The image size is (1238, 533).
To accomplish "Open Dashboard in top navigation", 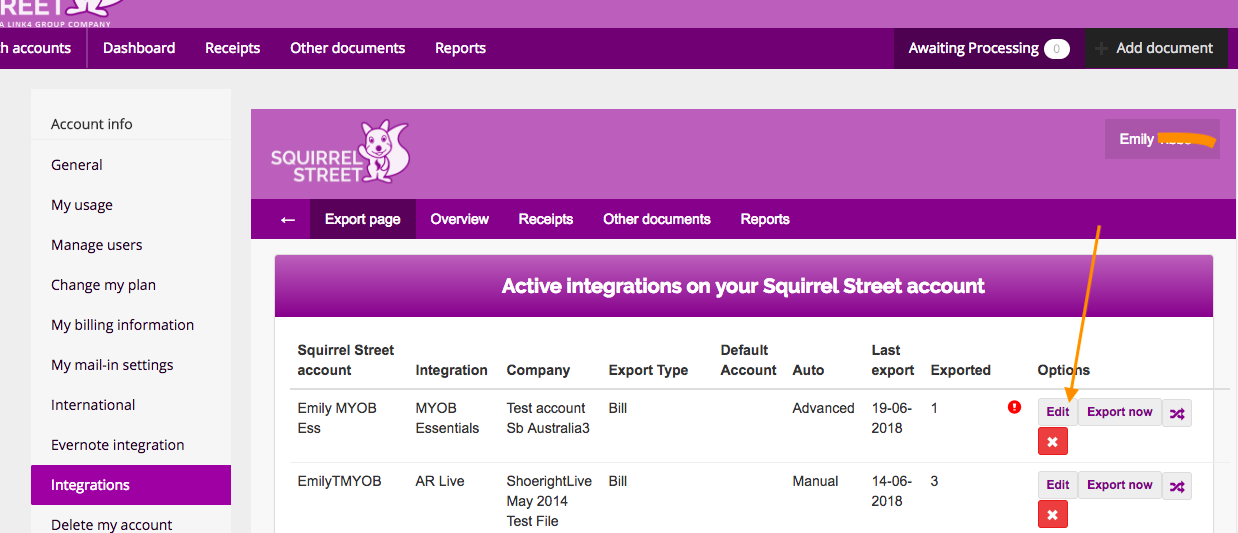I will pos(139,48).
